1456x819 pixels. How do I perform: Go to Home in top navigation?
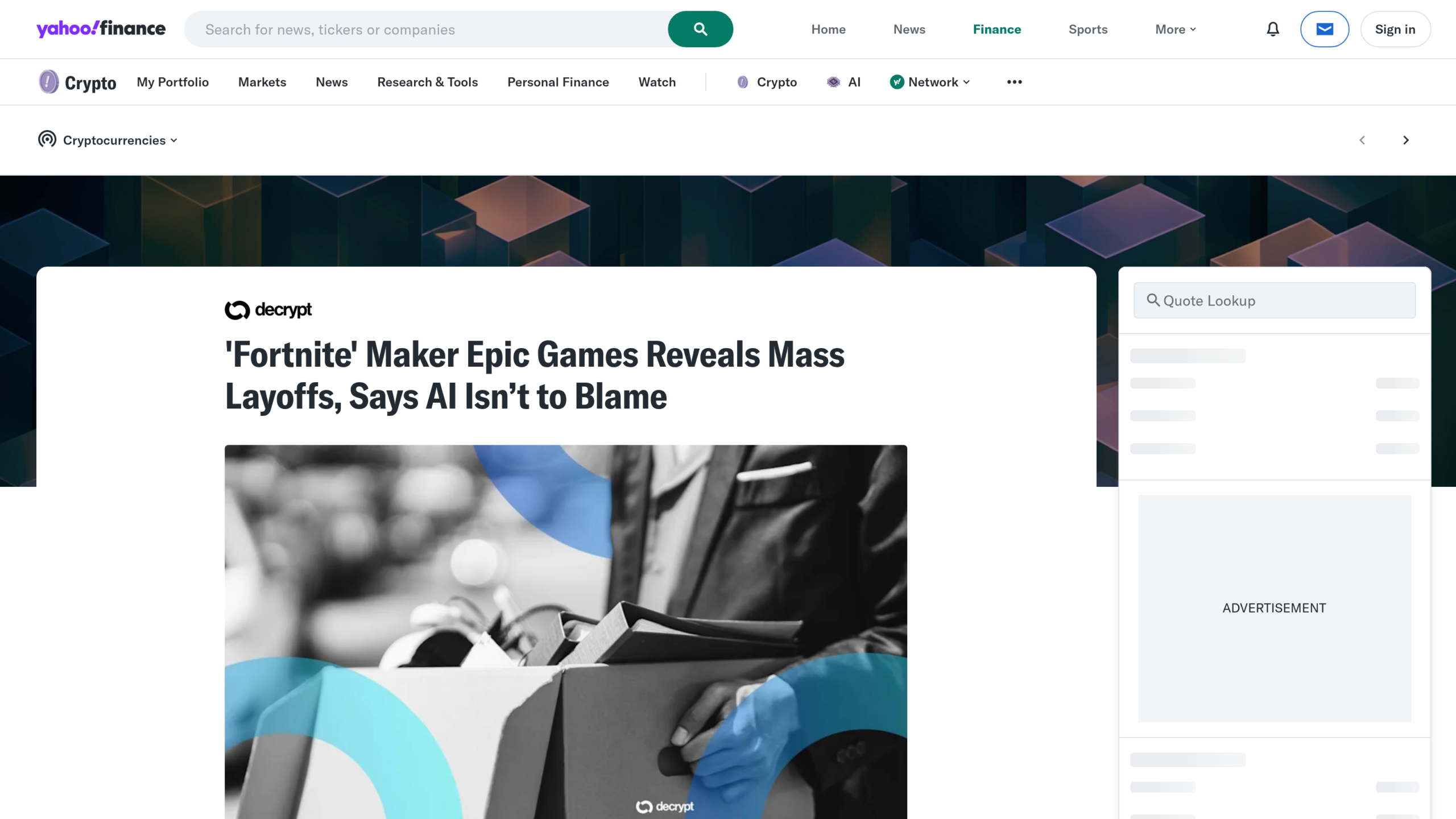(828, 29)
